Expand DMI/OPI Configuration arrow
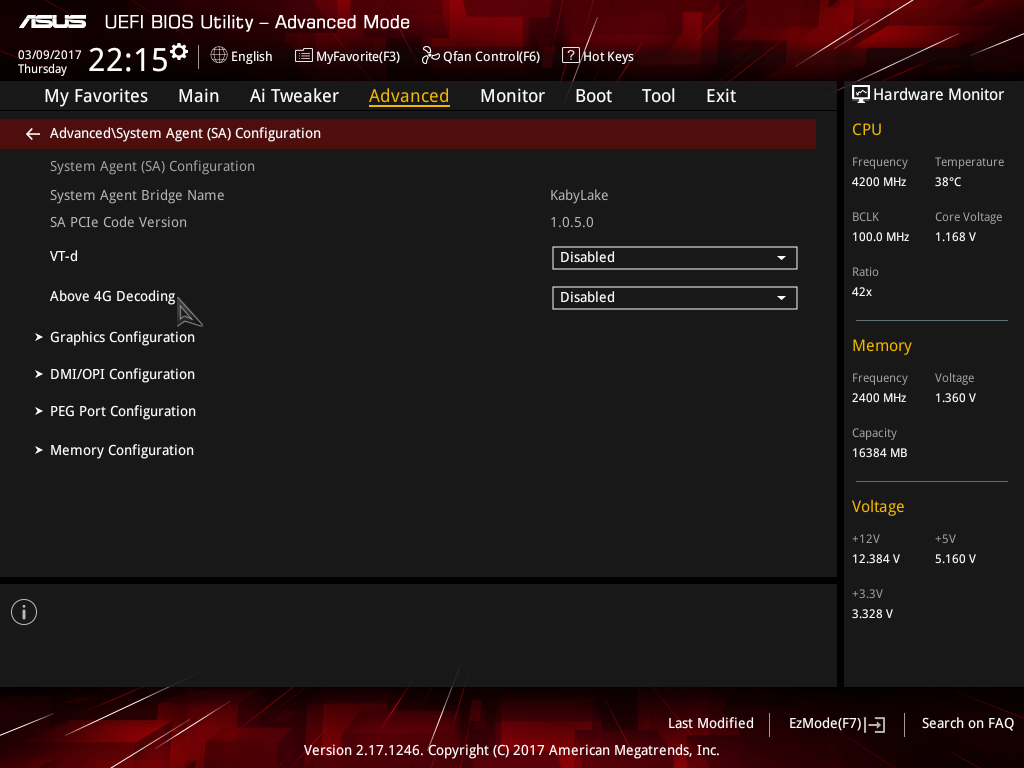The height and width of the screenshot is (768, 1024). (x=39, y=374)
